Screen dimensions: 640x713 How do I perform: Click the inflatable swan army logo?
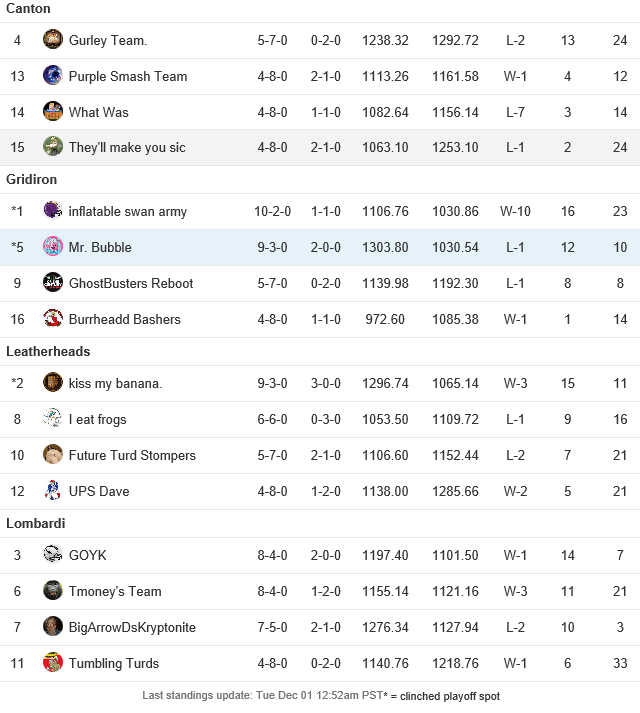(x=53, y=210)
